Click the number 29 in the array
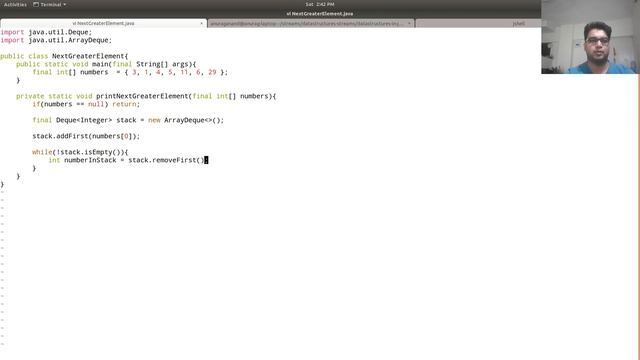640x360 pixels. (212, 72)
